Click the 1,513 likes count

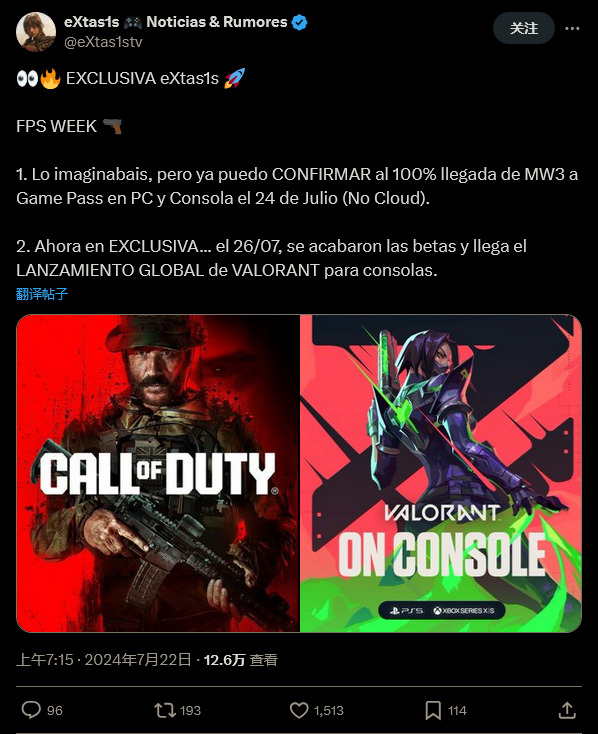(x=328, y=711)
